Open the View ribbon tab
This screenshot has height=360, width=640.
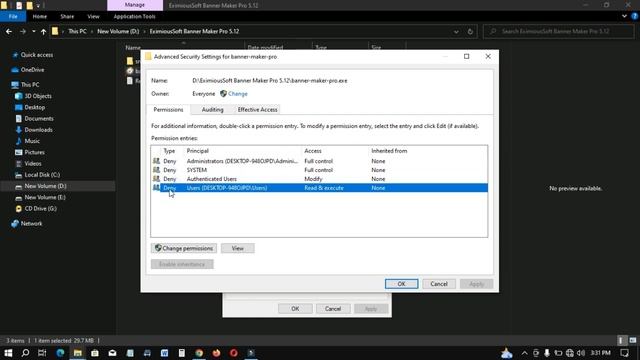pyautogui.click(x=93, y=17)
